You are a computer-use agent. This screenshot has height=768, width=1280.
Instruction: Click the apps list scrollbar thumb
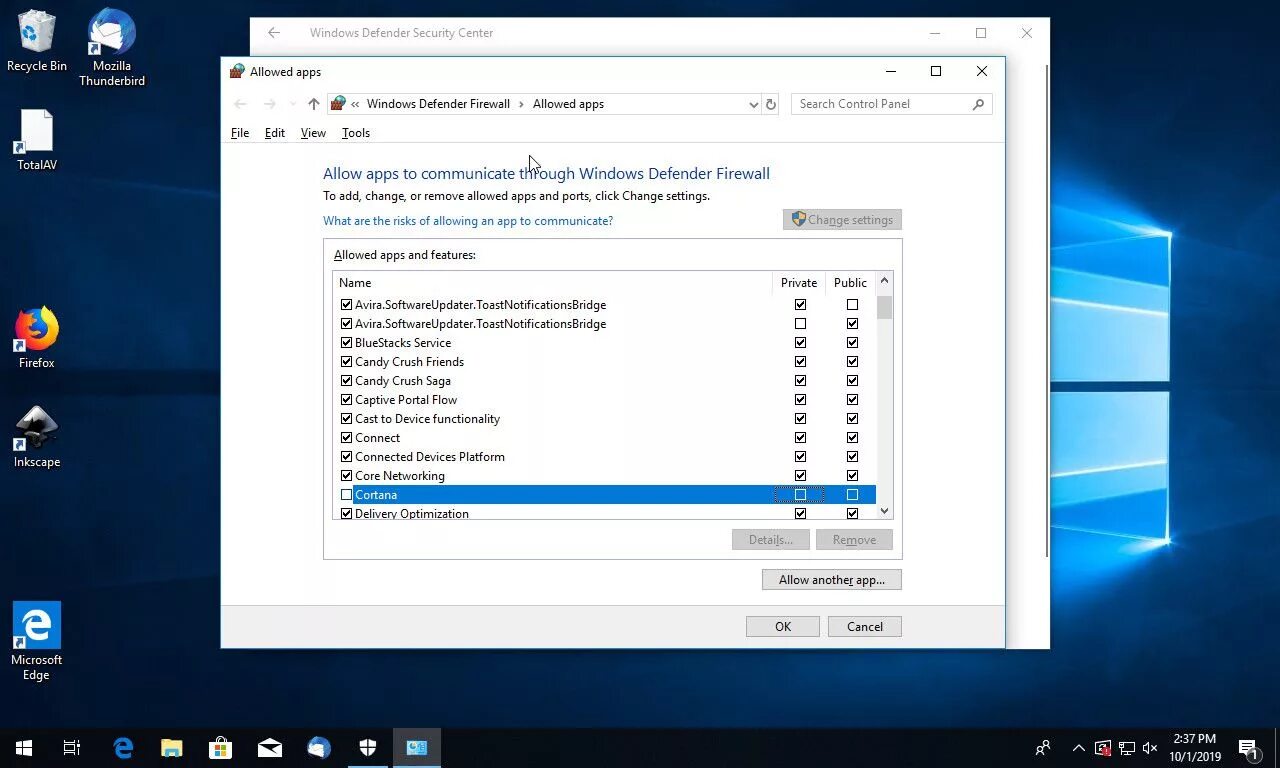coord(884,306)
